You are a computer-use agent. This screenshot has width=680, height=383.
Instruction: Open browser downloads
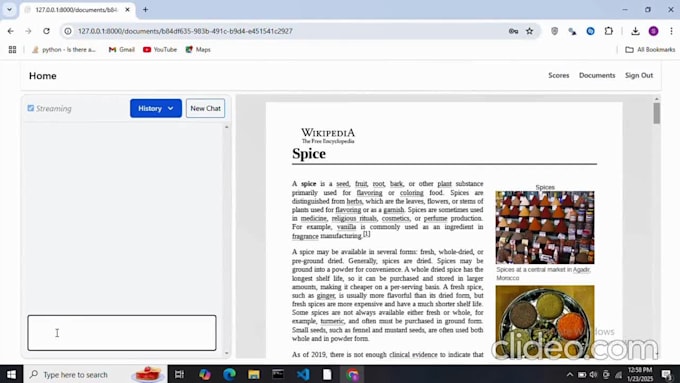coord(635,31)
